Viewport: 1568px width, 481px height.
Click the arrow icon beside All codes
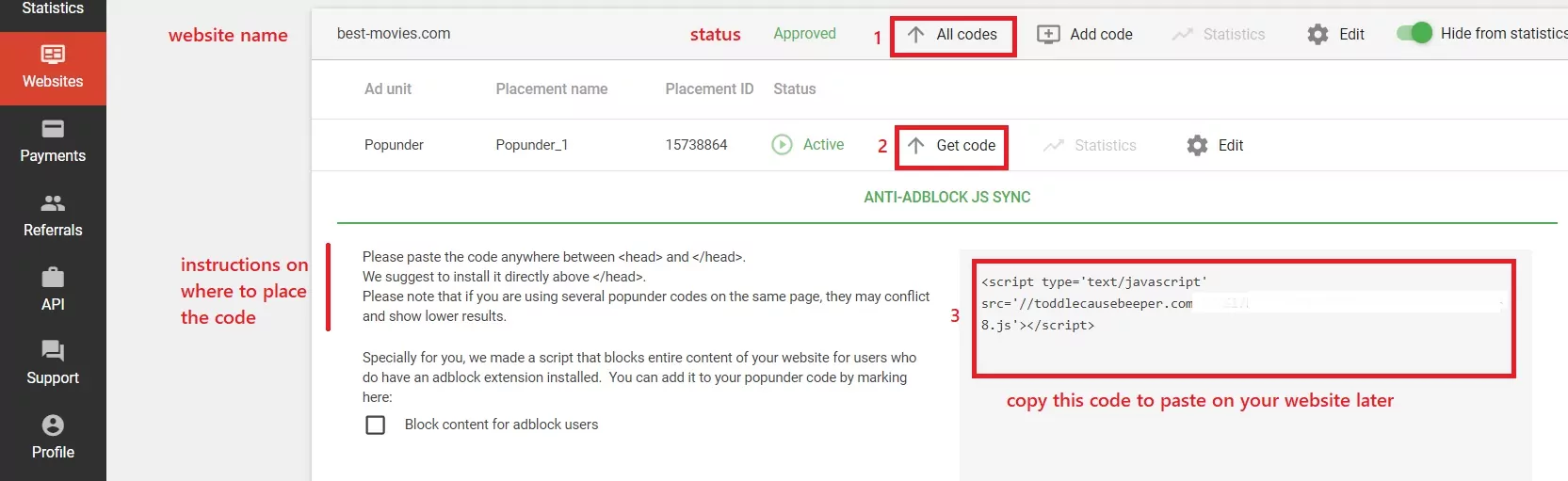coord(915,35)
